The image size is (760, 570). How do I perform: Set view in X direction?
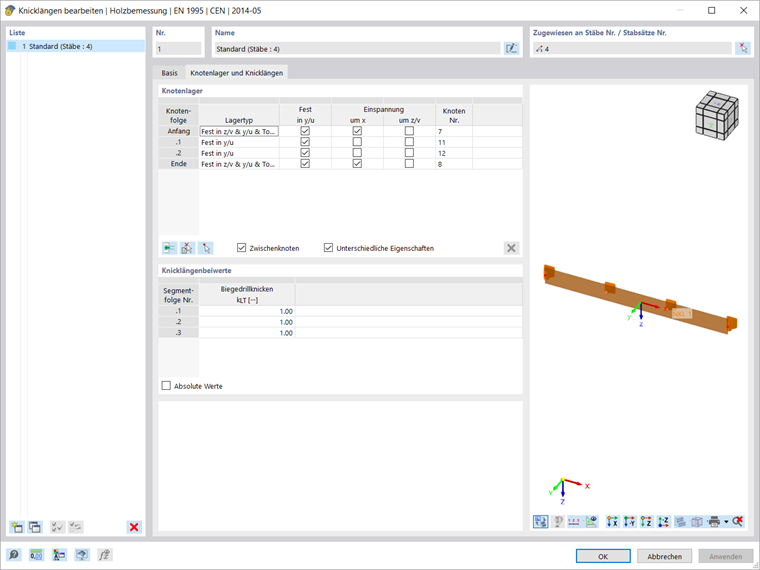(x=613, y=522)
